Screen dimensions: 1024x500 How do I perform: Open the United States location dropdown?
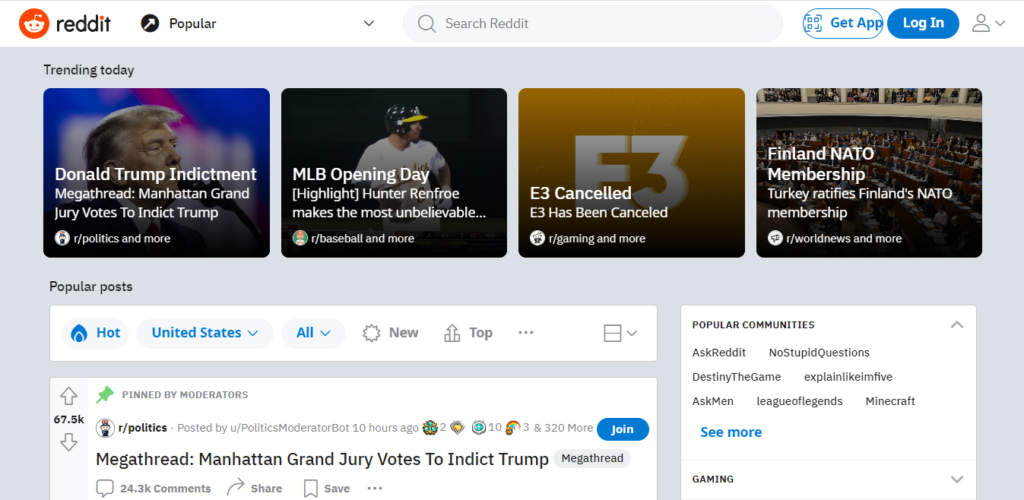(x=204, y=333)
